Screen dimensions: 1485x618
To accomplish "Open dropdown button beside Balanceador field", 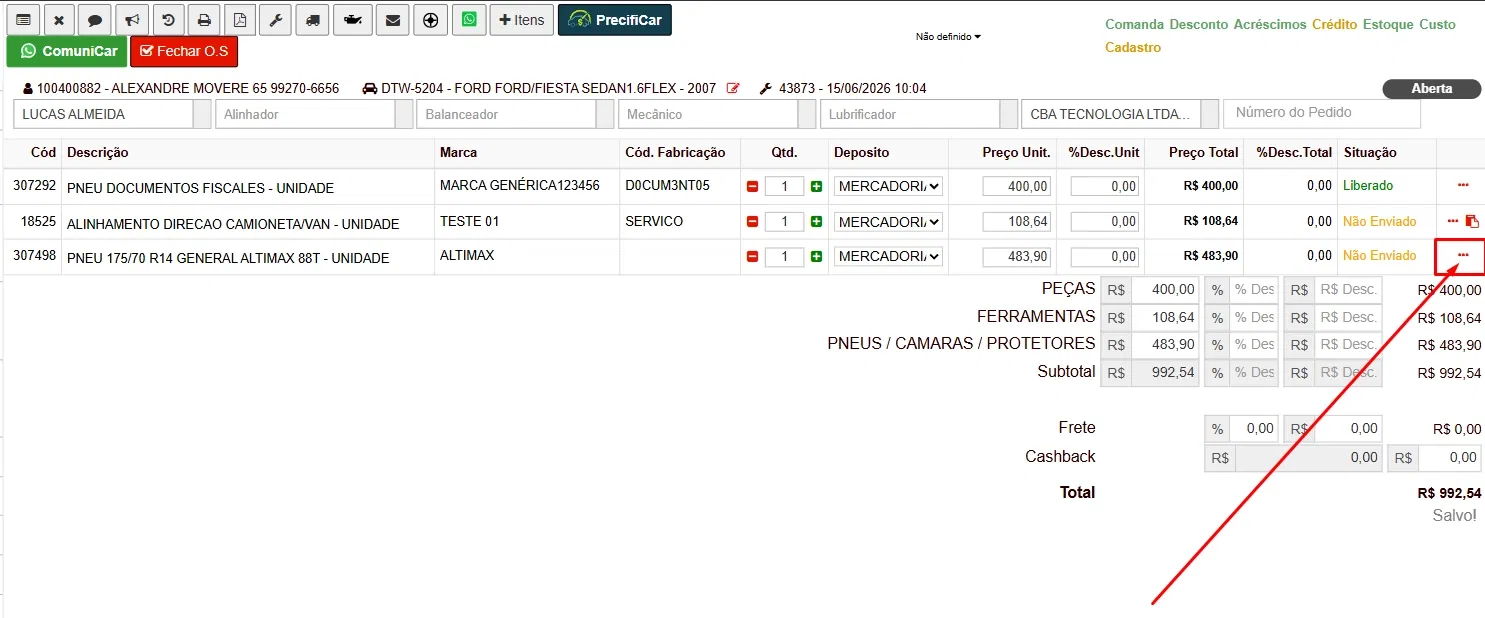I will (x=605, y=114).
